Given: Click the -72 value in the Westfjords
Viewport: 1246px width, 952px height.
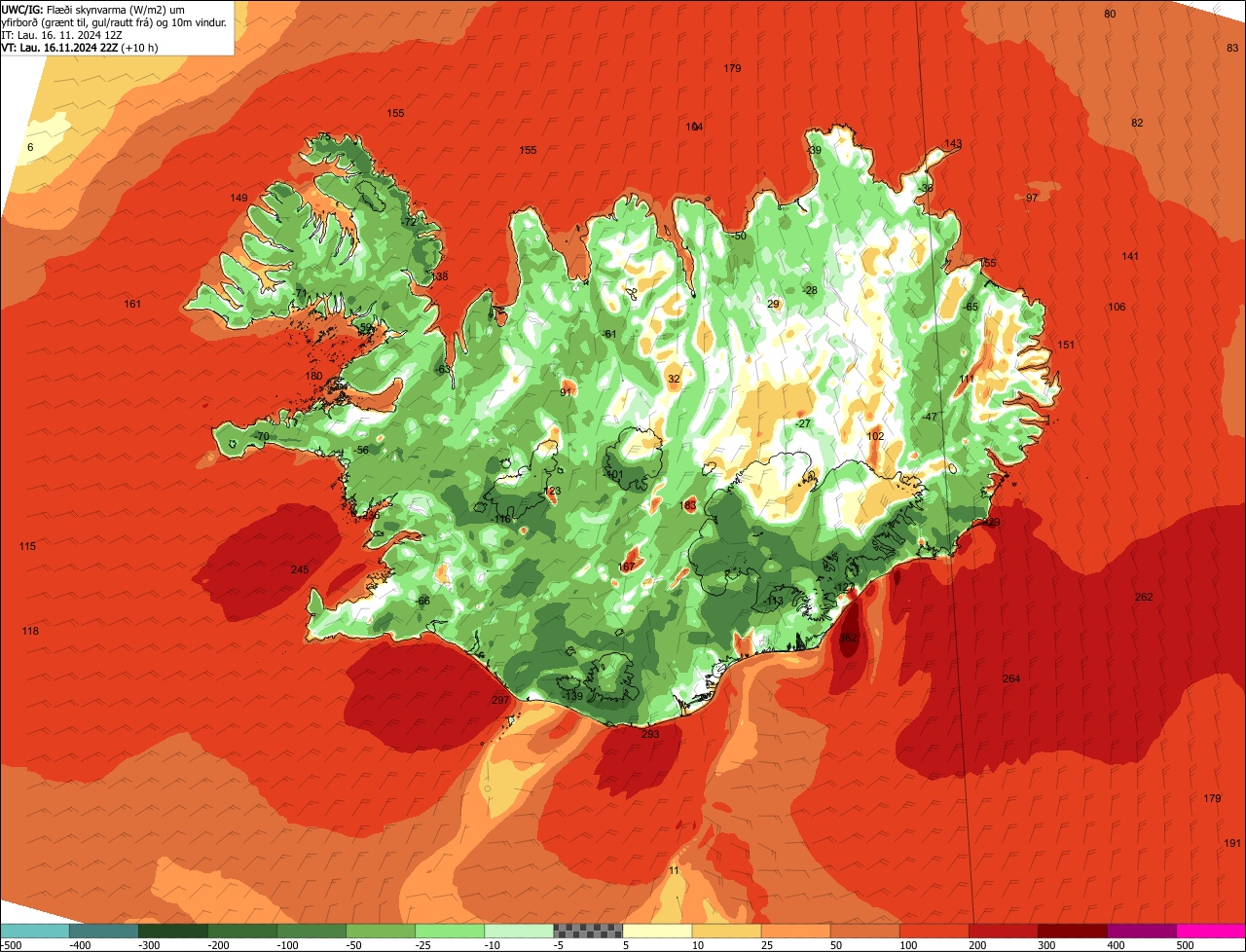Looking at the screenshot, I should [x=409, y=222].
